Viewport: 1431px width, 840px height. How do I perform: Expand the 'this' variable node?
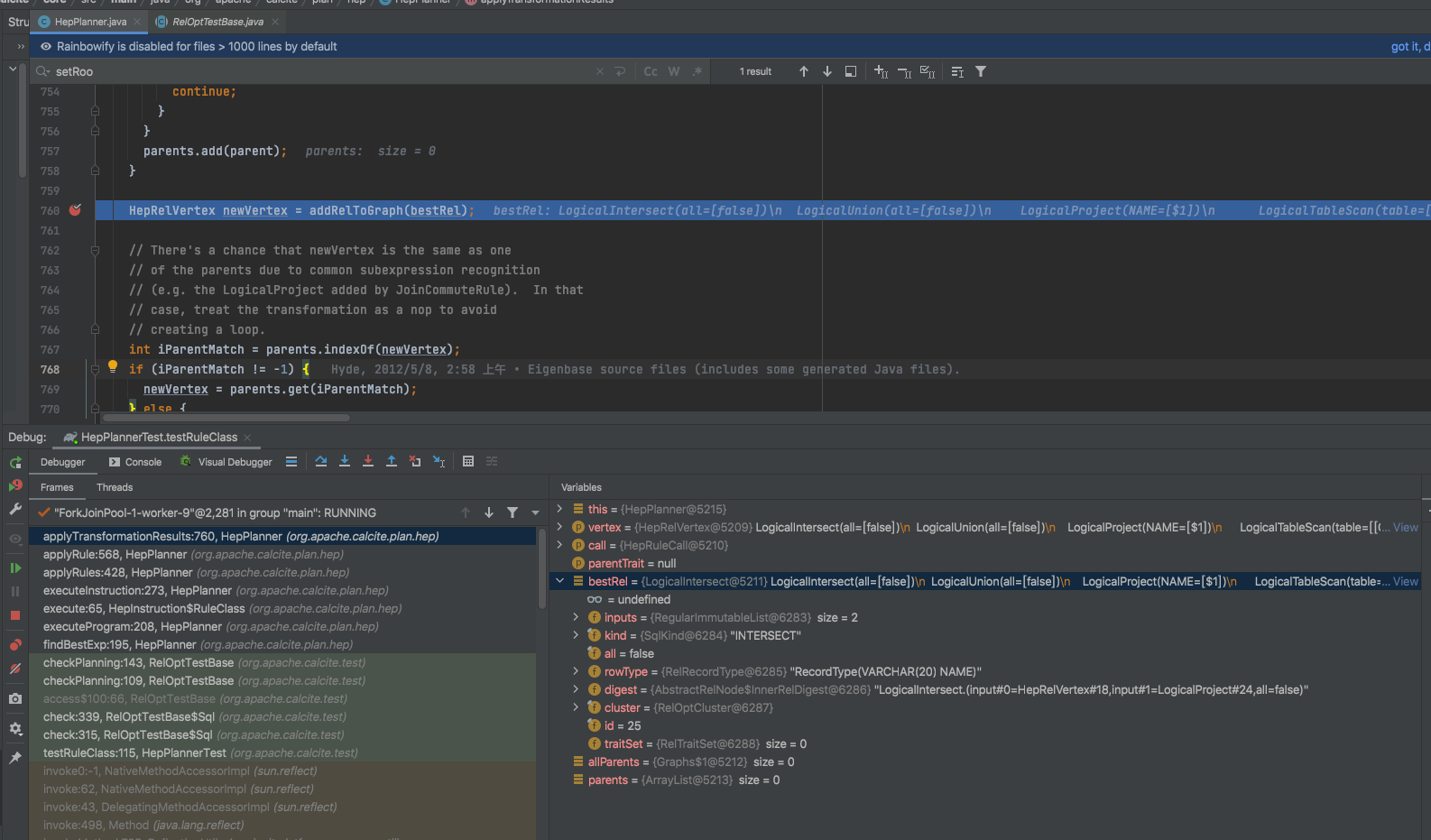[x=560, y=509]
